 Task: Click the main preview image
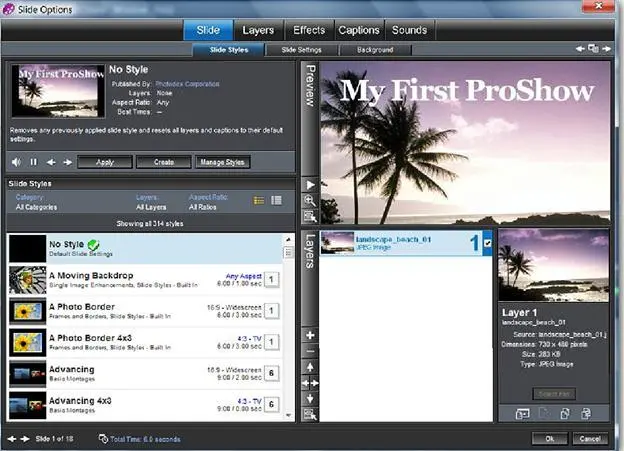pyautogui.click(x=465, y=143)
